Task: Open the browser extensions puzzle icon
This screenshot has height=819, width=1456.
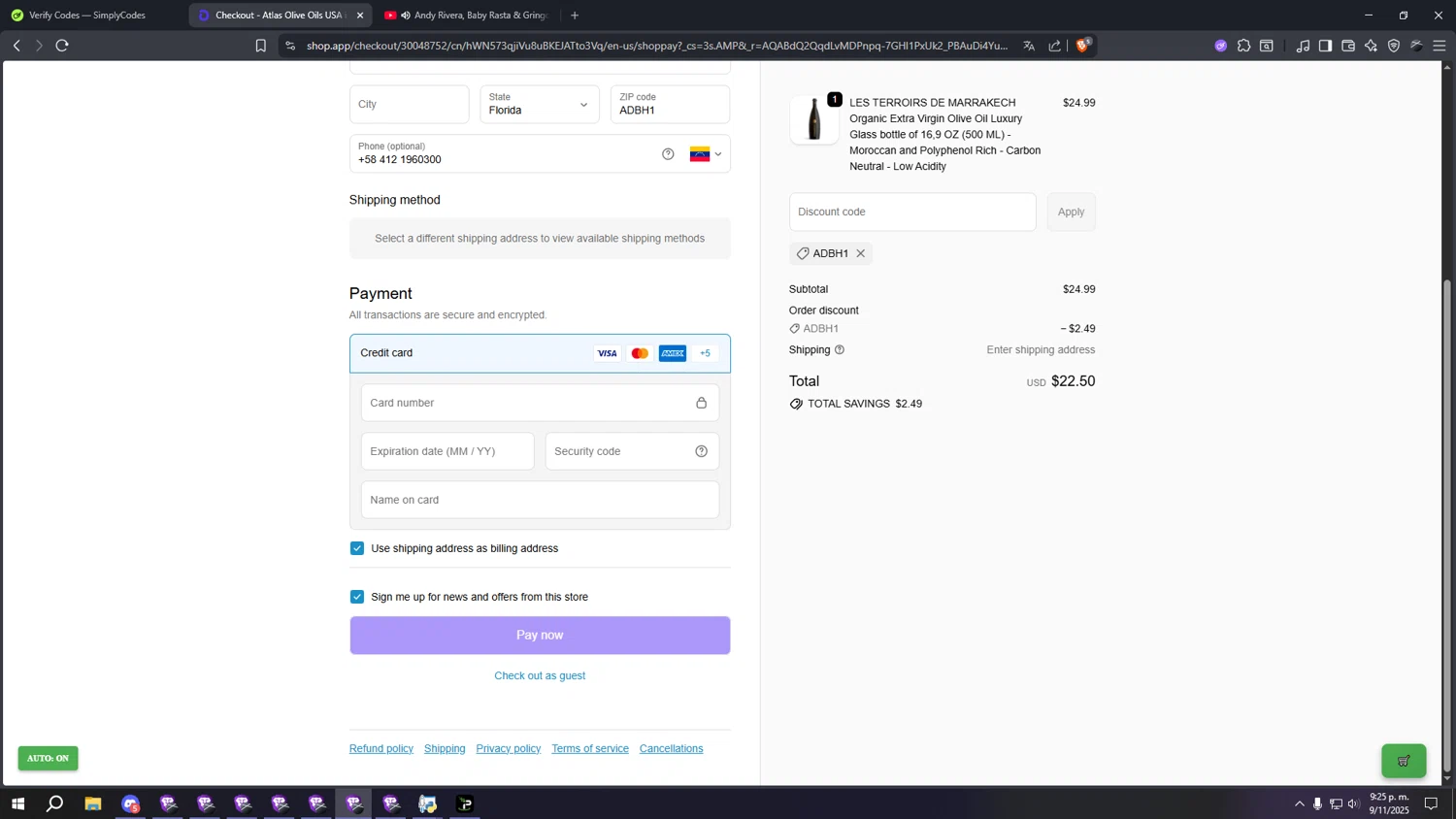Action: (1243, 46)
